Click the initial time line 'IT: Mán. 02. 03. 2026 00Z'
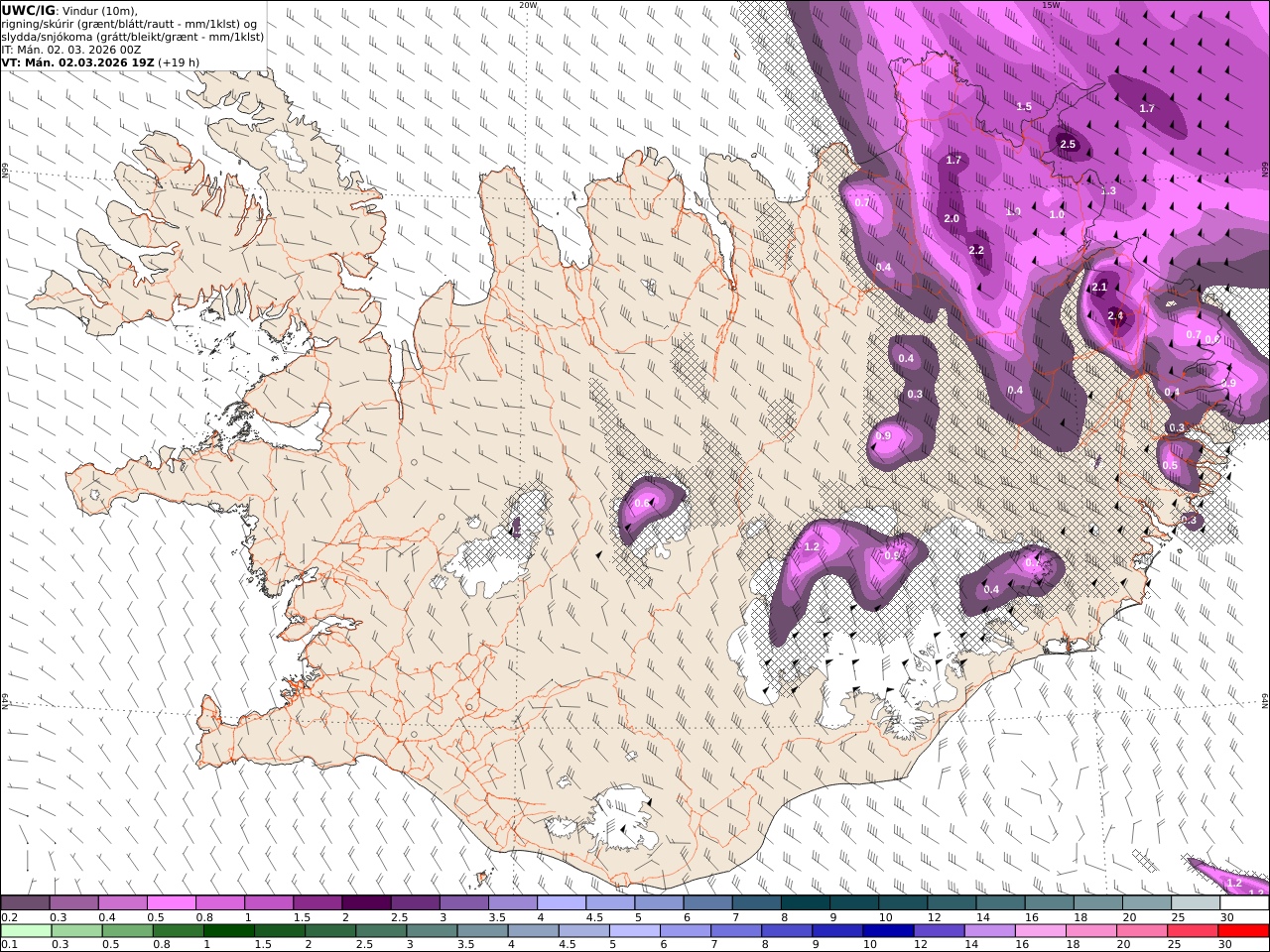 pos(71,49)
